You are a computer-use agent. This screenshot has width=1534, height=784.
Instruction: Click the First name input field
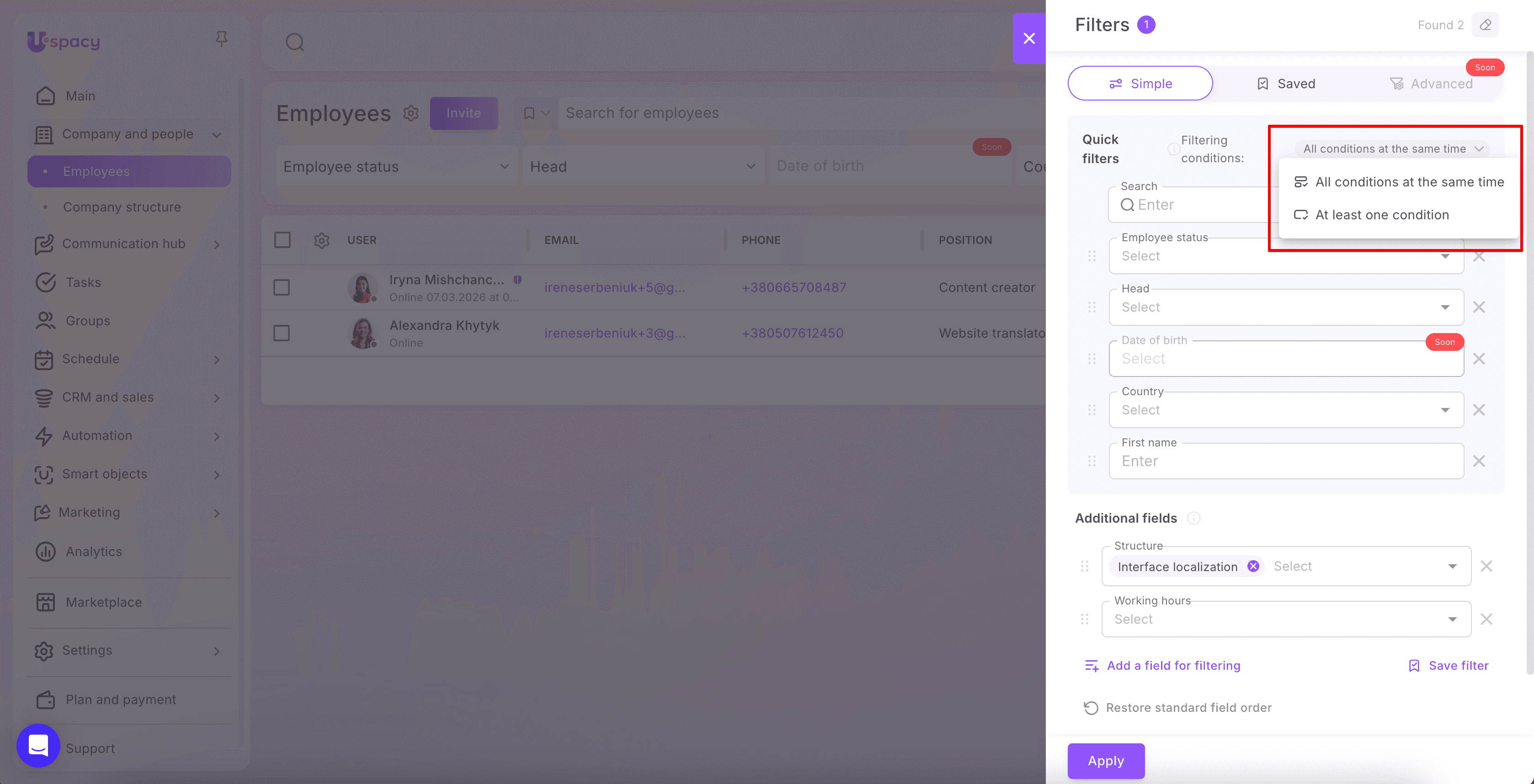(1286, 461)
